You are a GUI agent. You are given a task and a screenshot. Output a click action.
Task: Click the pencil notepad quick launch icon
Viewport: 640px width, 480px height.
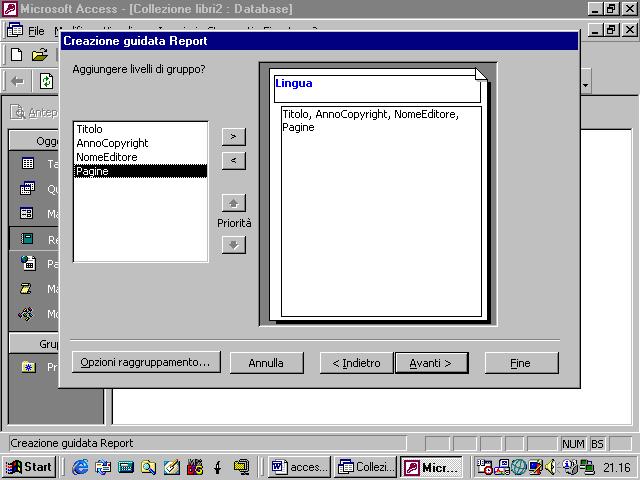pyautogui.click(x=171, y=467)
